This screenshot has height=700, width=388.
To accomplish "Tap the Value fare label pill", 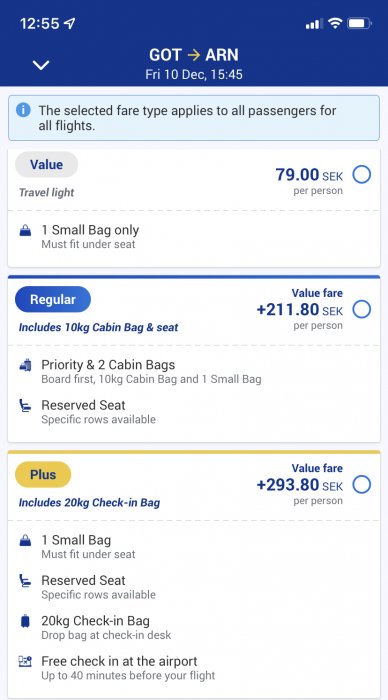I will coord(46,164).
